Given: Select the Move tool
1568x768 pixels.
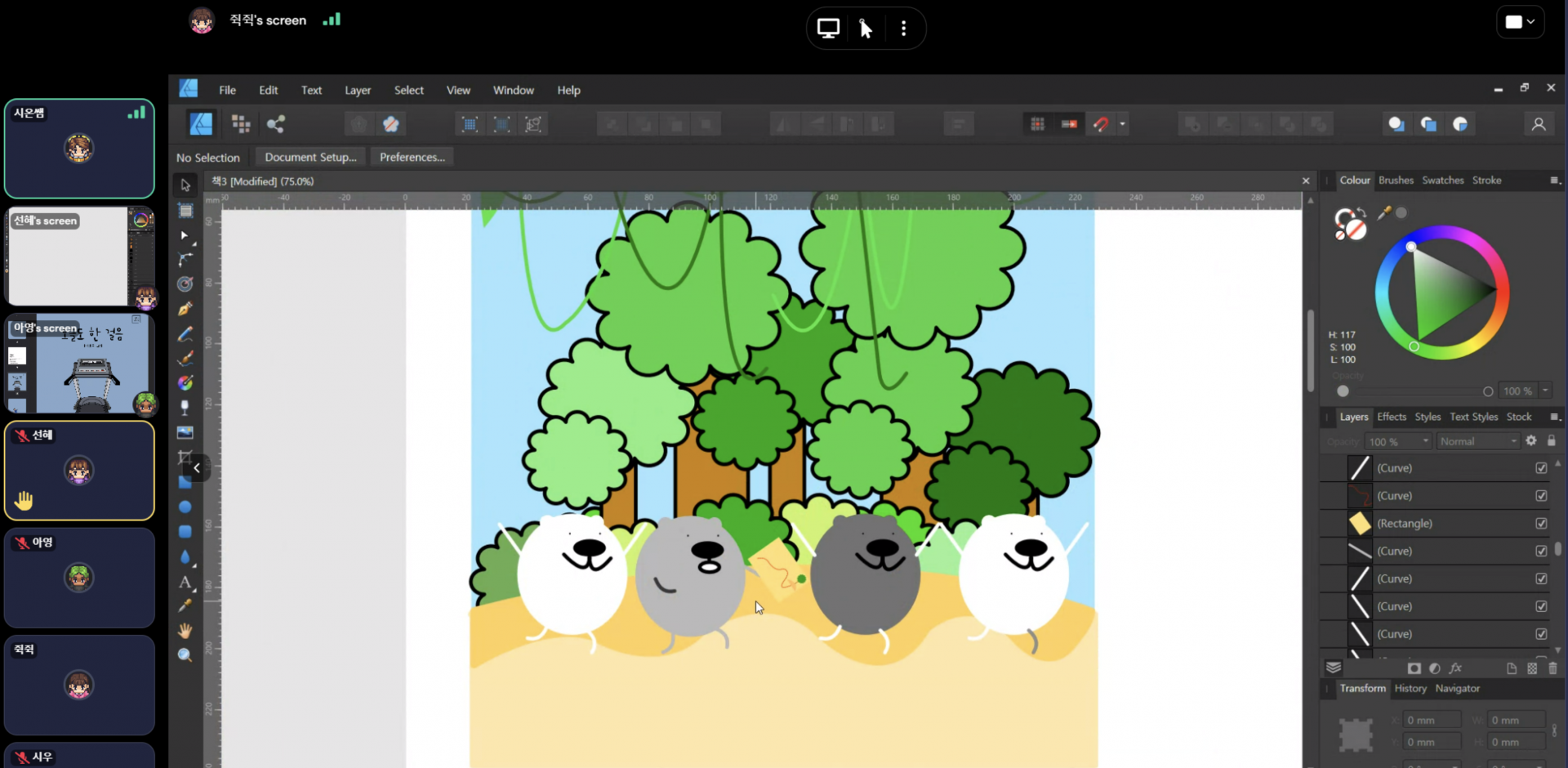Looking at the screenshot, I should point(185,185).
